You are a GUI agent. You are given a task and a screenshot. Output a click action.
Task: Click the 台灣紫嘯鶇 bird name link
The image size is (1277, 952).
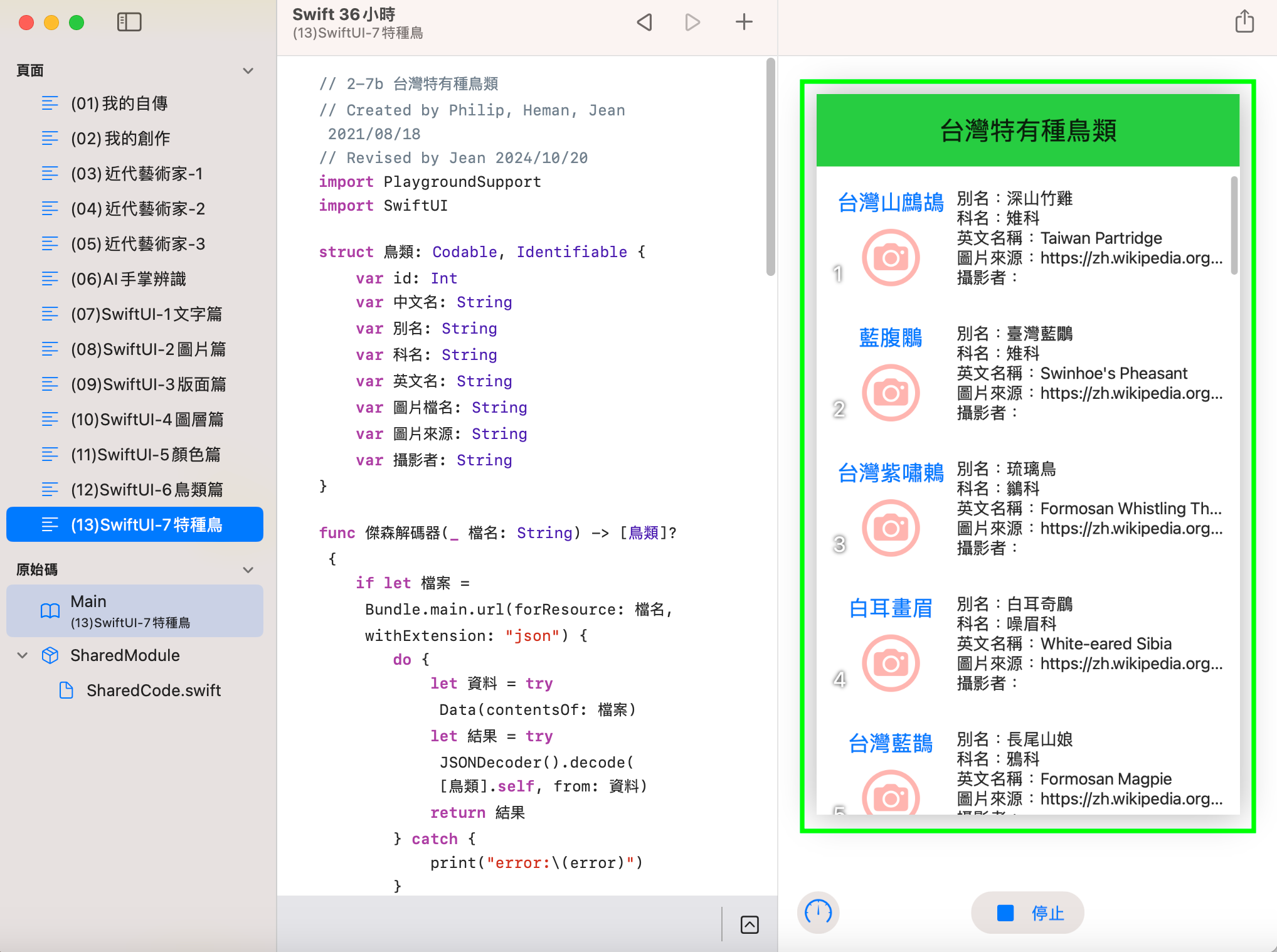click(x=891, y=473)
